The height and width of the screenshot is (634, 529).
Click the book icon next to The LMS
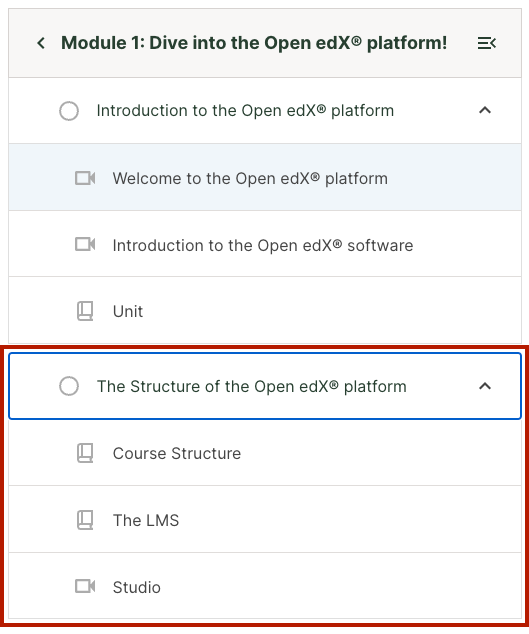coord(85,520)
